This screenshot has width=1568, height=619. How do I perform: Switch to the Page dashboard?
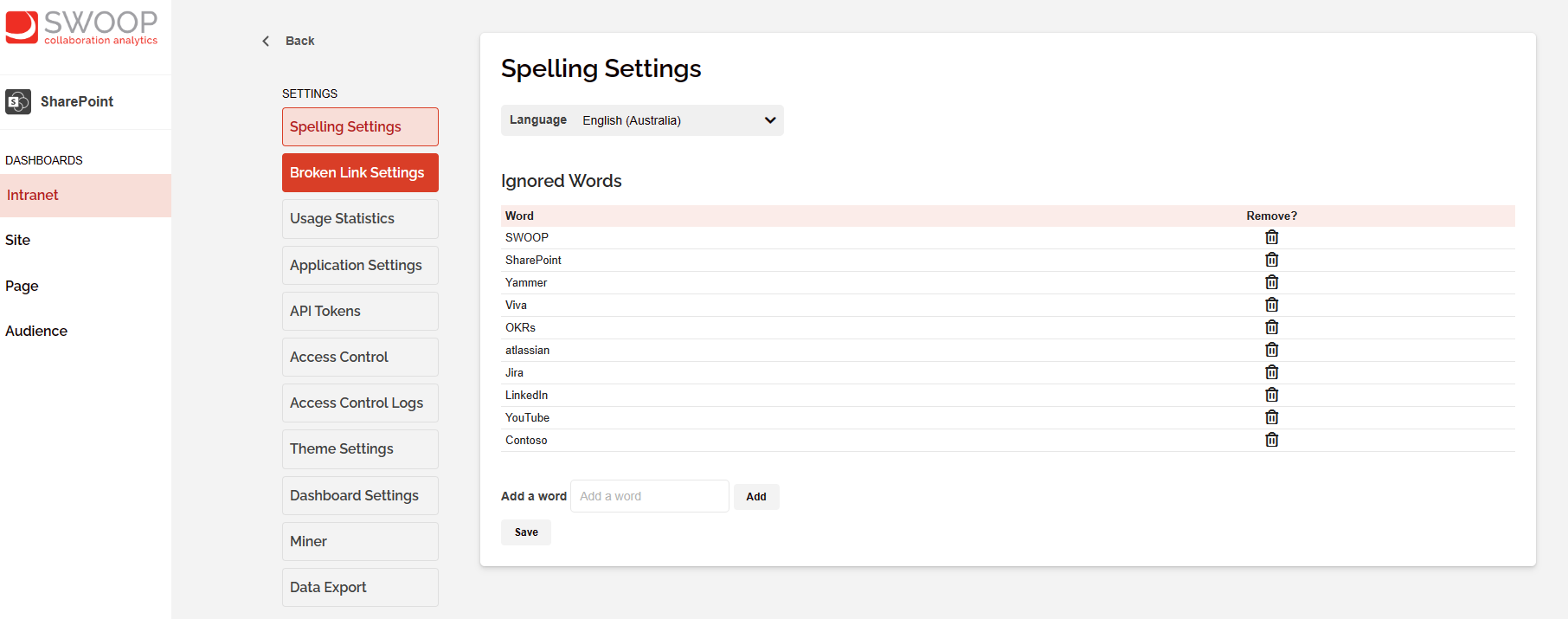22,286
